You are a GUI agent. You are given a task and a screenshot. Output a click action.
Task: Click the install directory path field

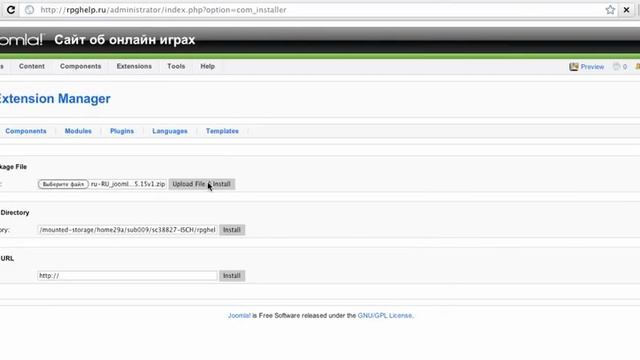coord(127,230)
